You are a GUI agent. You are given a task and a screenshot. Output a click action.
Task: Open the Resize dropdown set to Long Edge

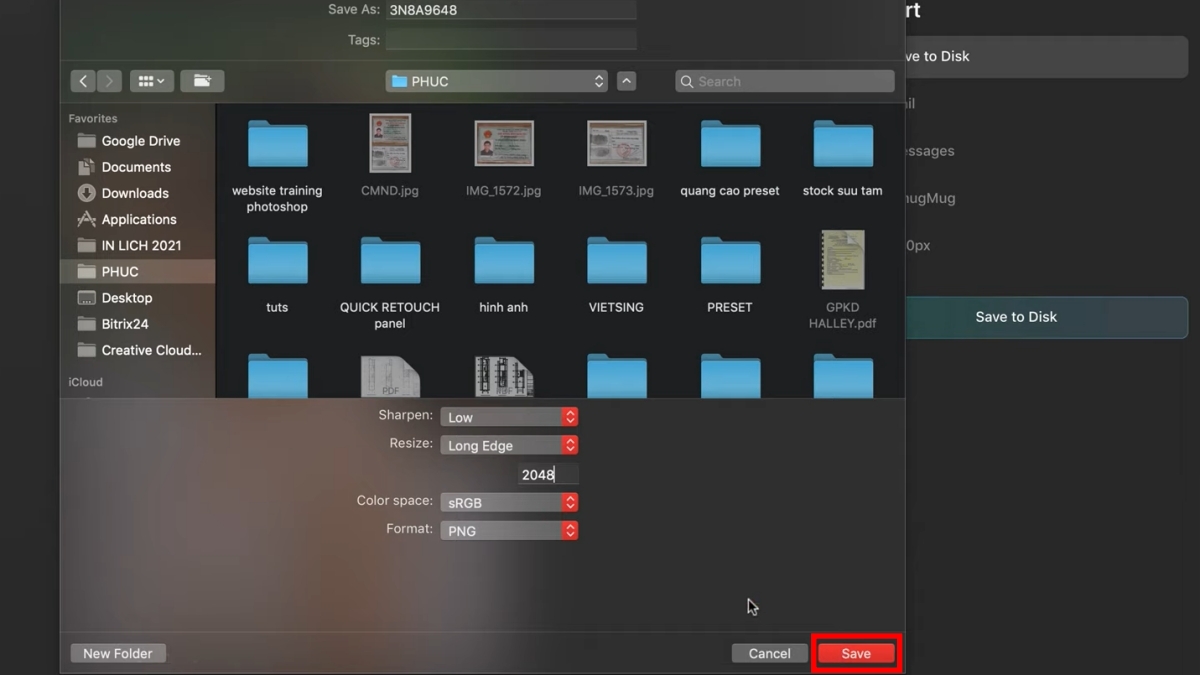509,445
